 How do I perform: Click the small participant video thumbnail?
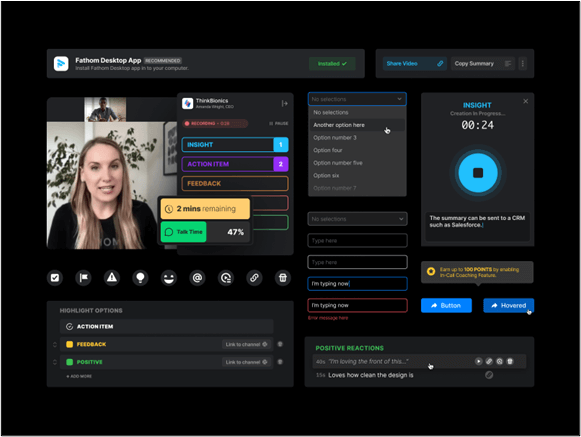pyautogui.click(x=105, y=109)
